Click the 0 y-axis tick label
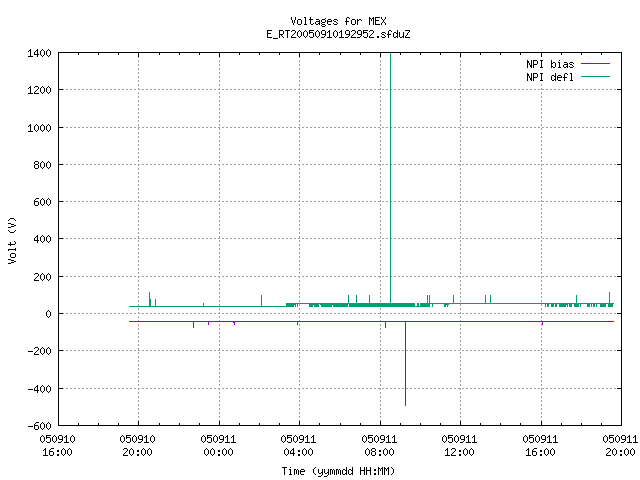The height and width of the screenshot is (480, 640). 49,314
